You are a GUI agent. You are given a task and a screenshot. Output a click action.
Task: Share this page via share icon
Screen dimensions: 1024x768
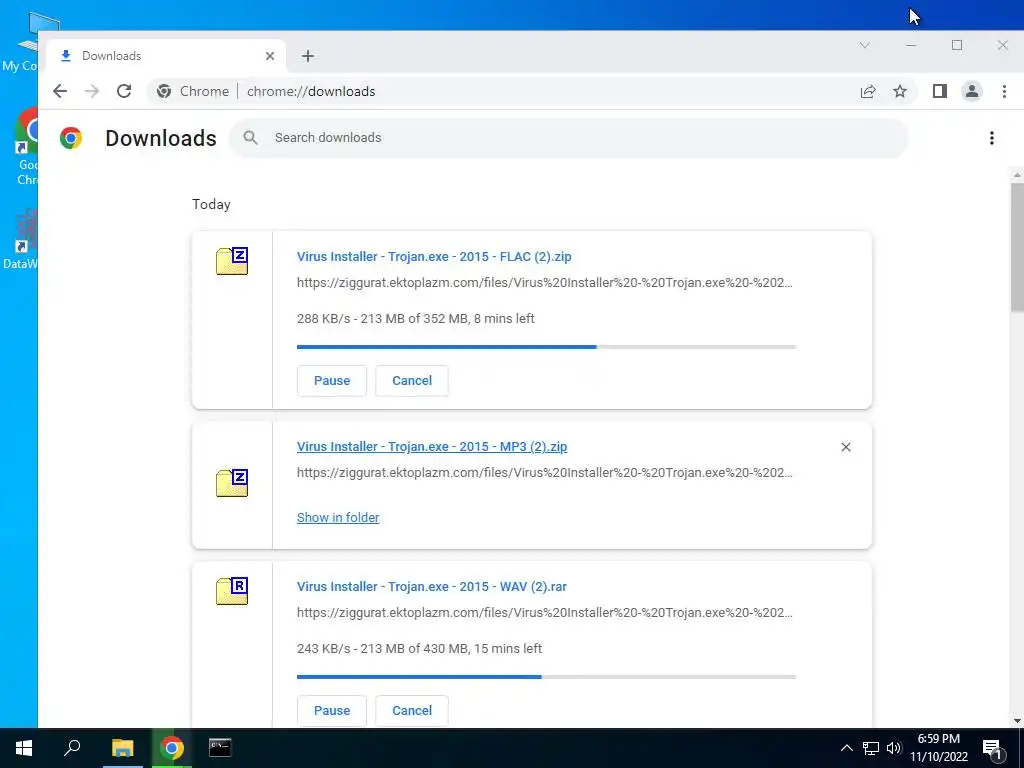tap(868, 91)
